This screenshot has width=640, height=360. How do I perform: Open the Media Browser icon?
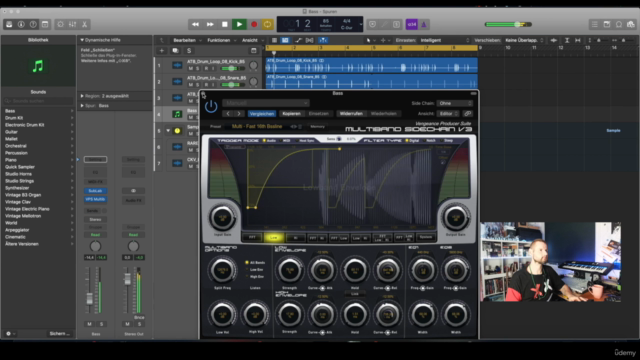(631, 24)
